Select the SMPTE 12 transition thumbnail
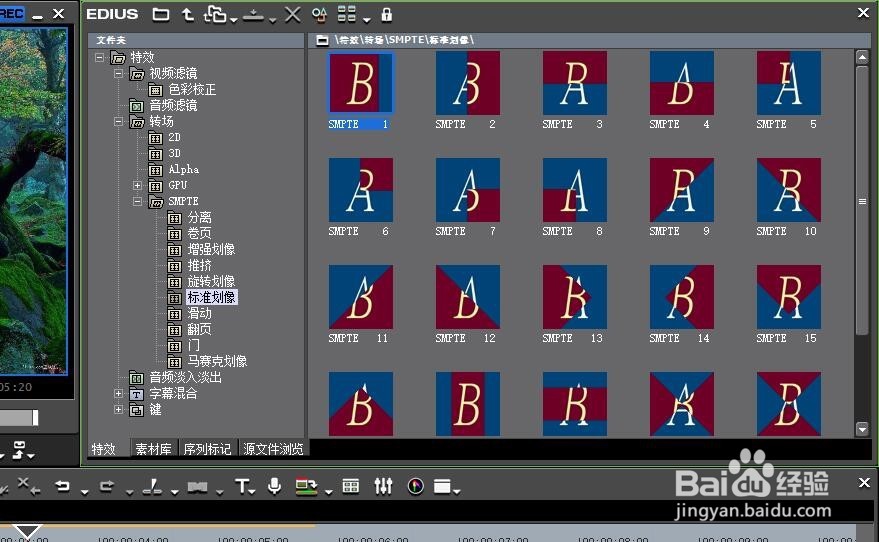The height and width of the screenshot is (542, 879). 468,297
